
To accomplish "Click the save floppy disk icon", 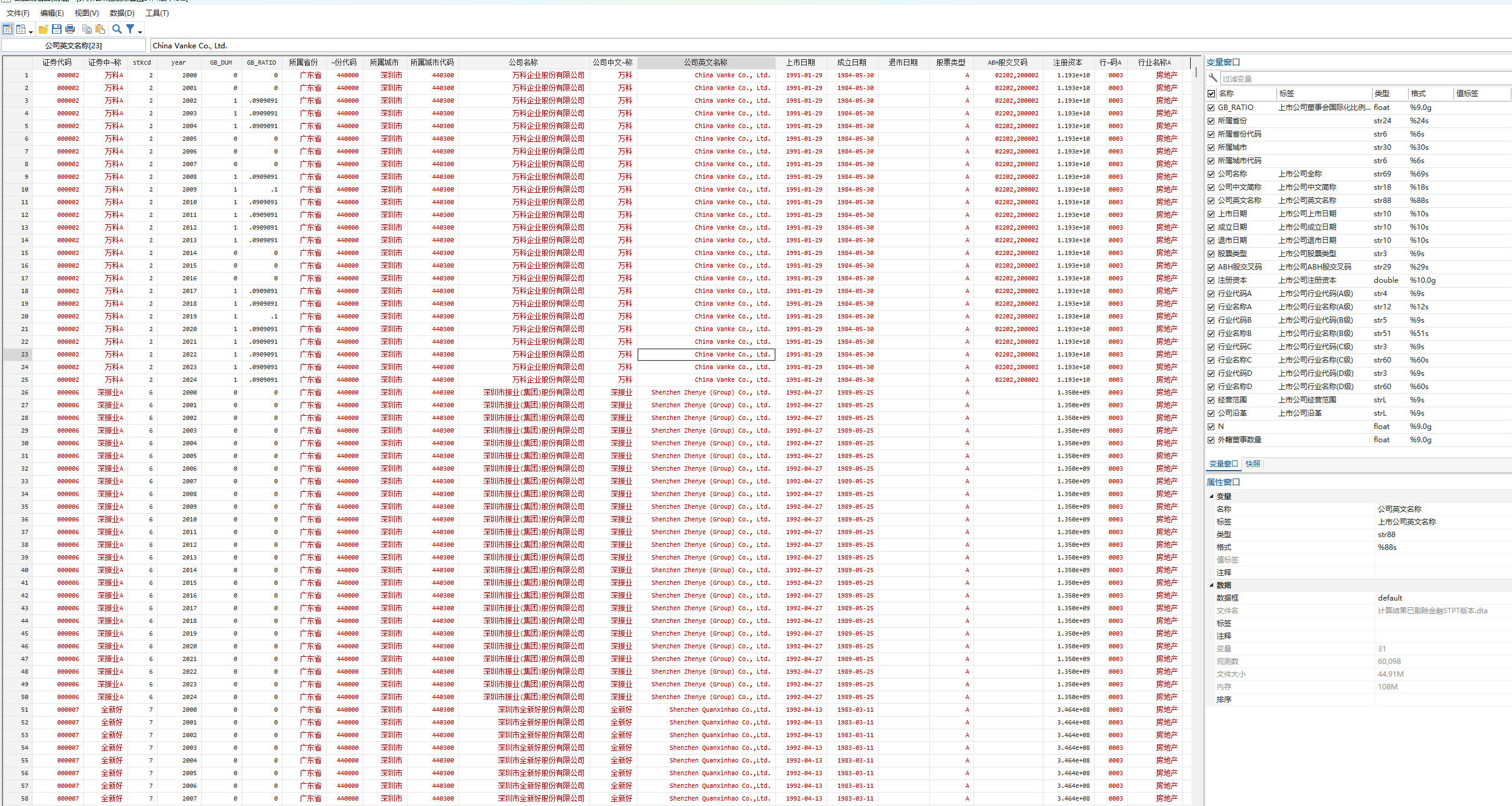I will coord(57,29).
